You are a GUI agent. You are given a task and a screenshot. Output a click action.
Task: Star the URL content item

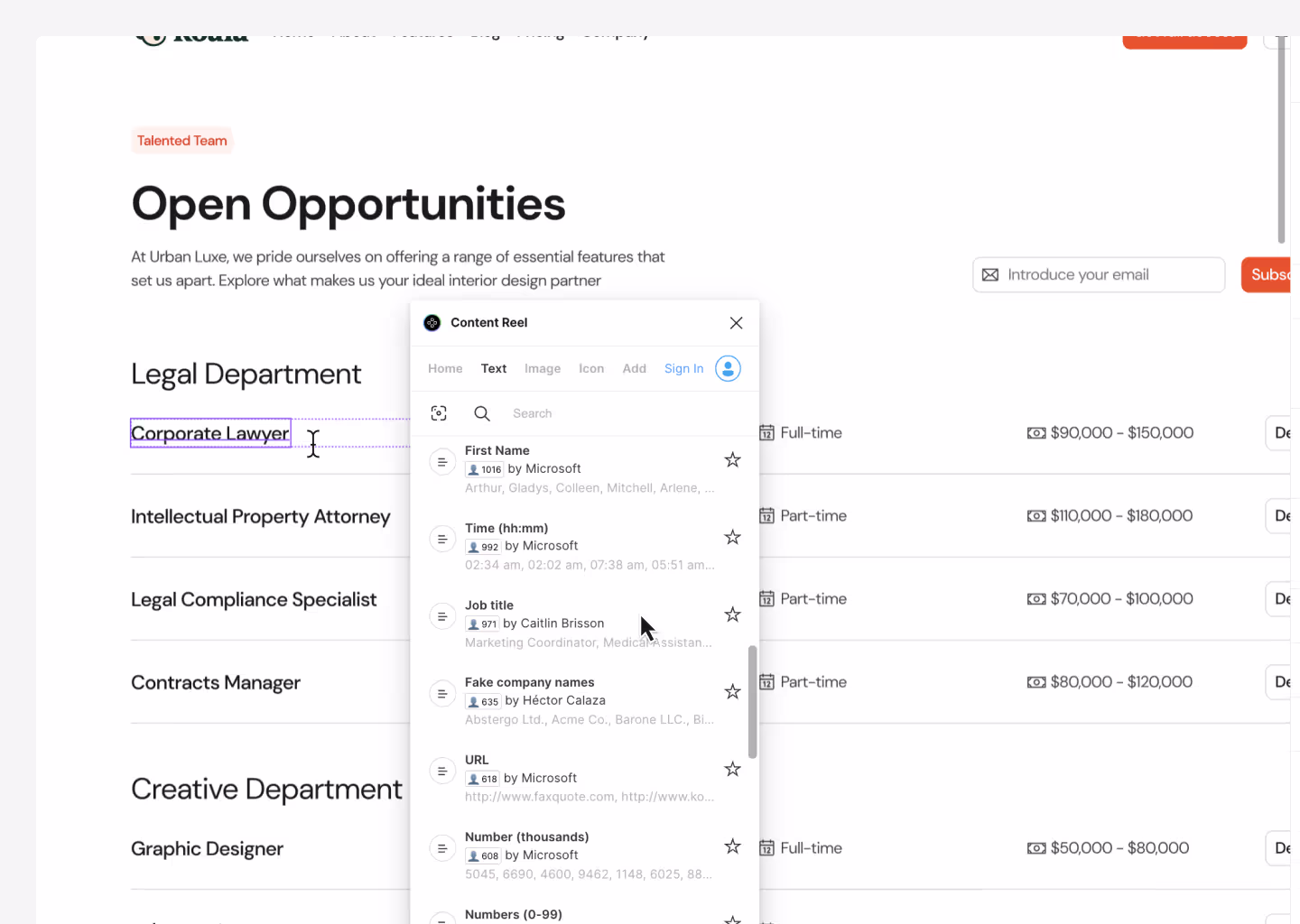coord(733,769)
